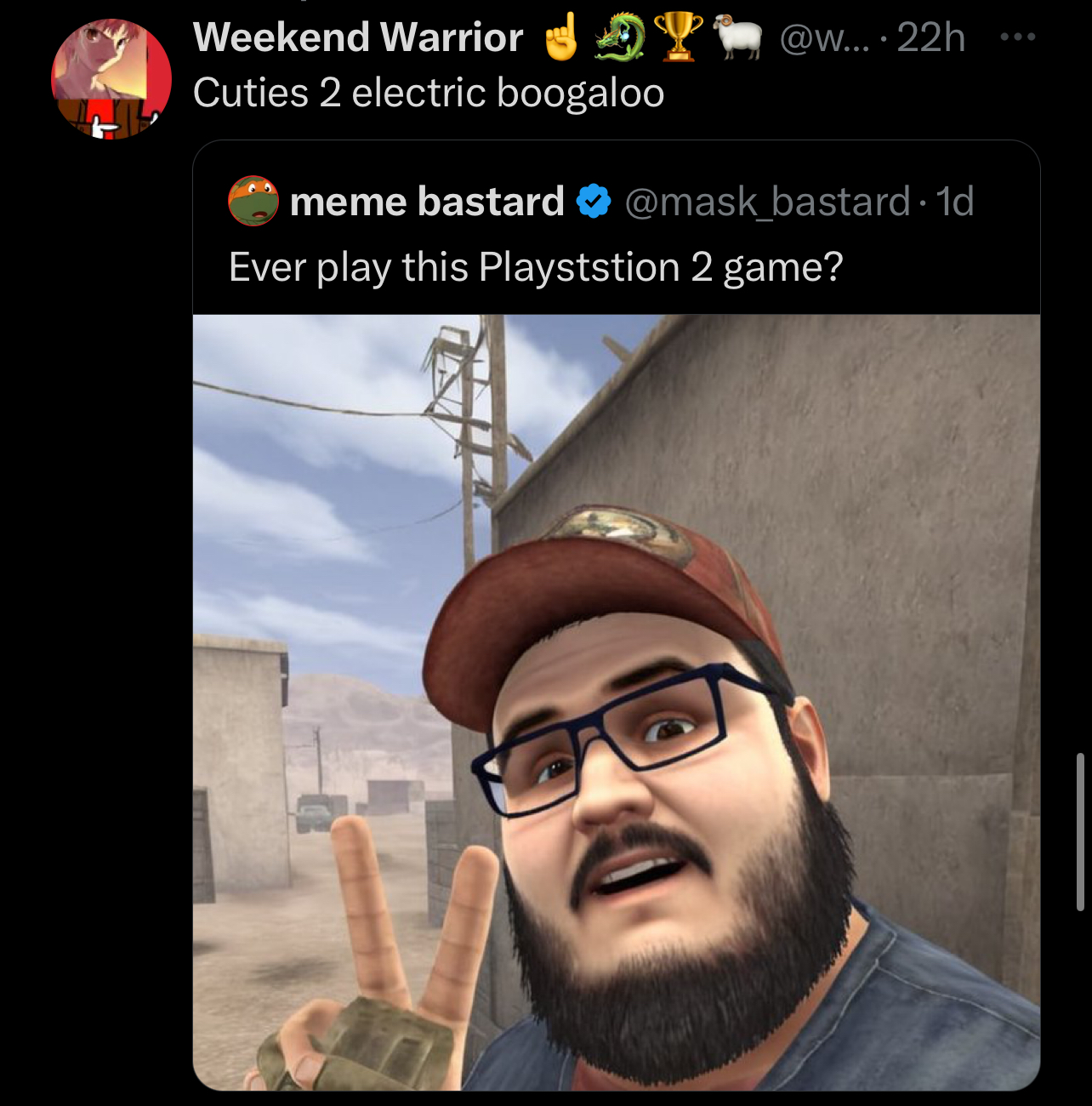Open the three-dot more options menu

tap(1017, 37)
